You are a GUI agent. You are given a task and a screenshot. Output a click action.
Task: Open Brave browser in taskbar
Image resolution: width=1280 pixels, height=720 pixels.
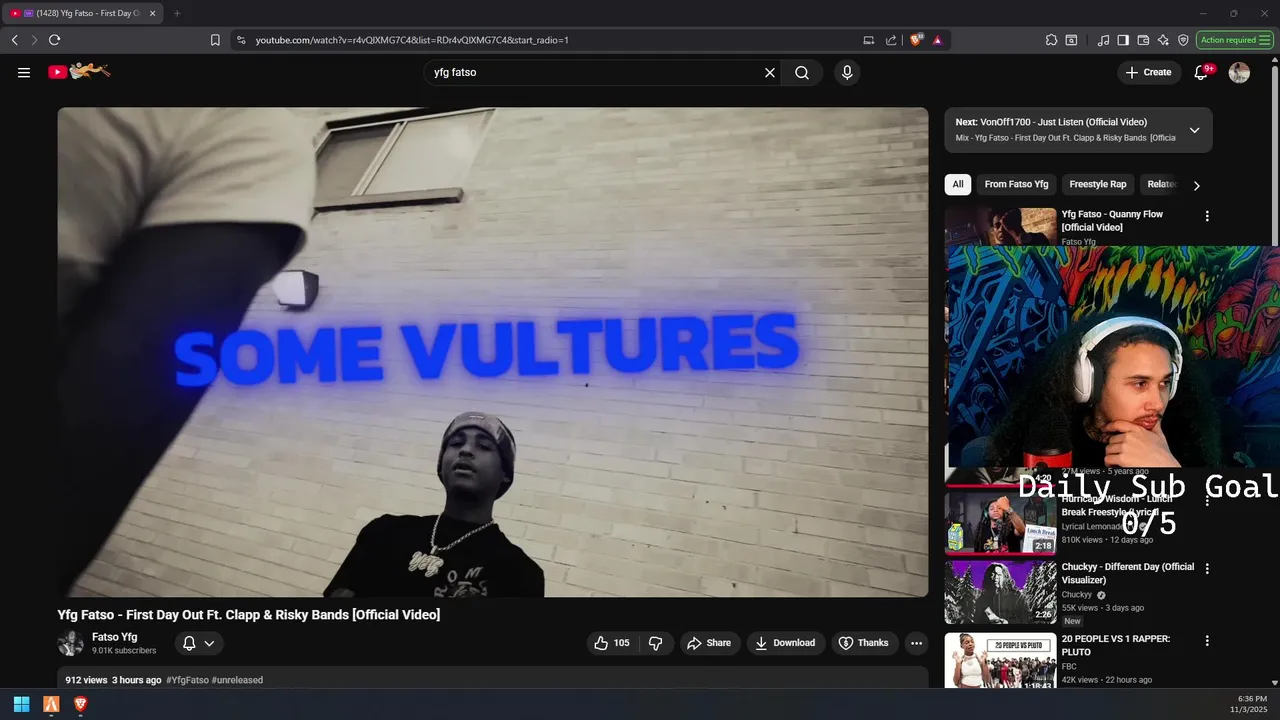point(81,704)
